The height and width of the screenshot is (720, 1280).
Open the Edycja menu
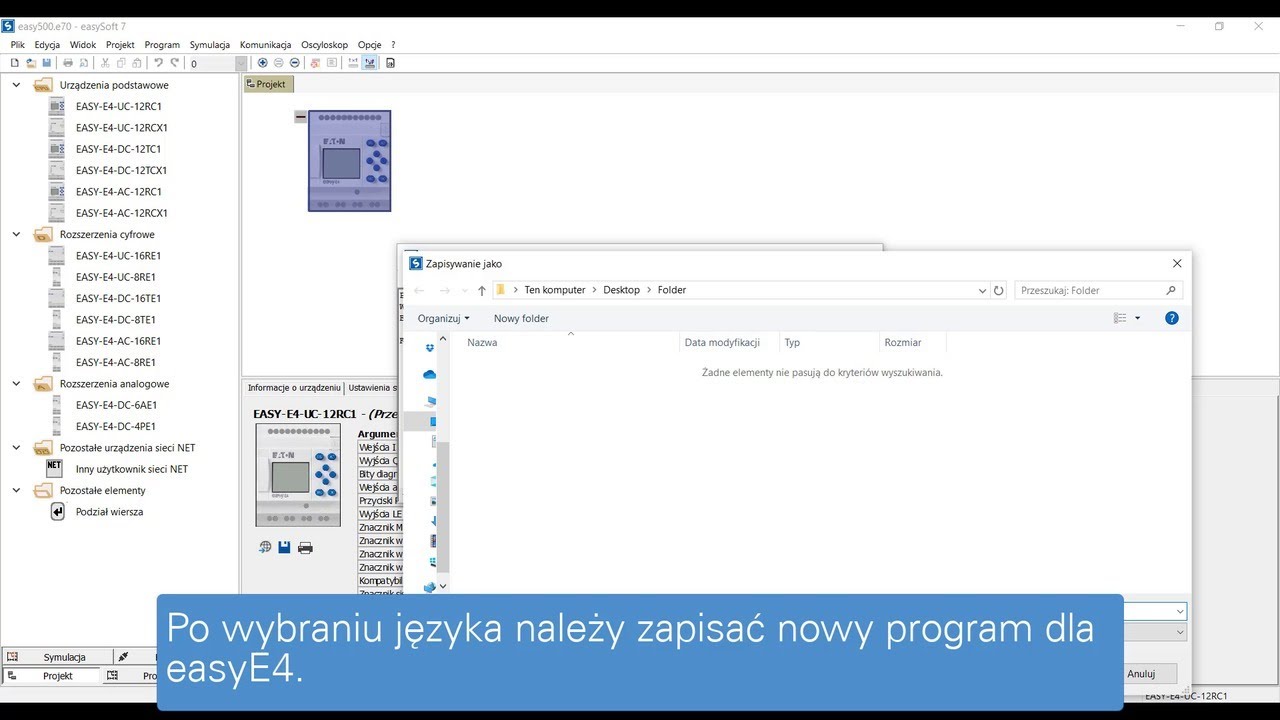point(47,45)
